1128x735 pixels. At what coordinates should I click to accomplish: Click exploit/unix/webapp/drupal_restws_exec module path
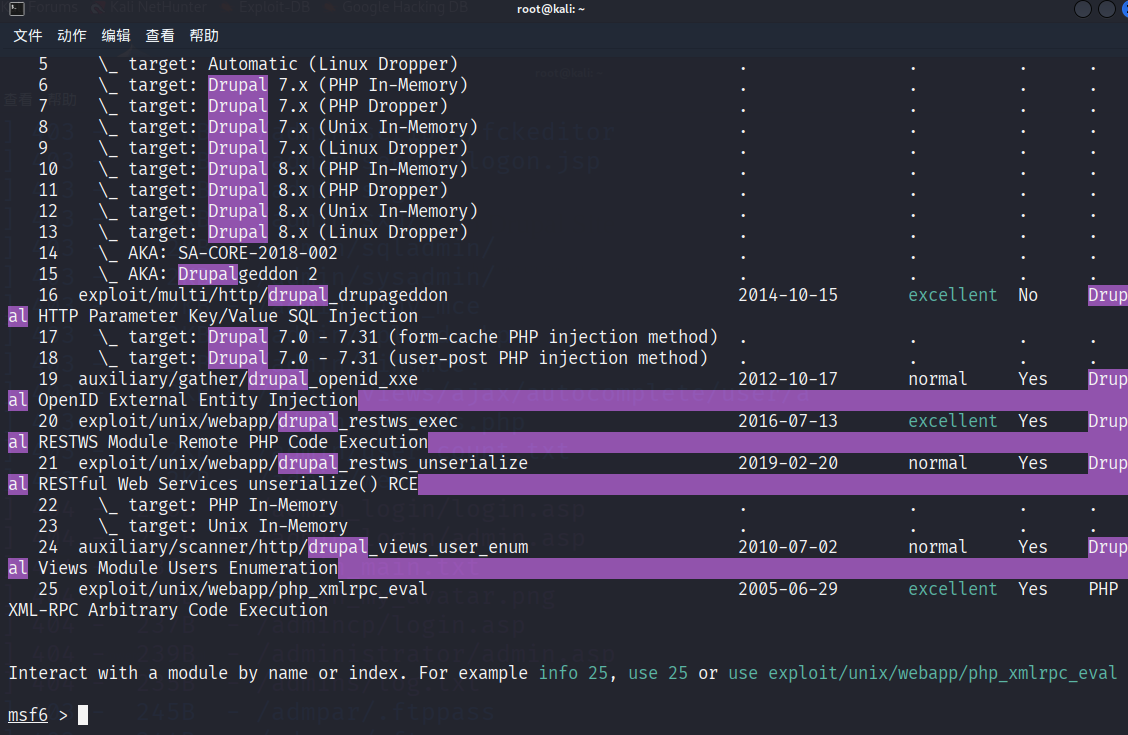point(268,421)
